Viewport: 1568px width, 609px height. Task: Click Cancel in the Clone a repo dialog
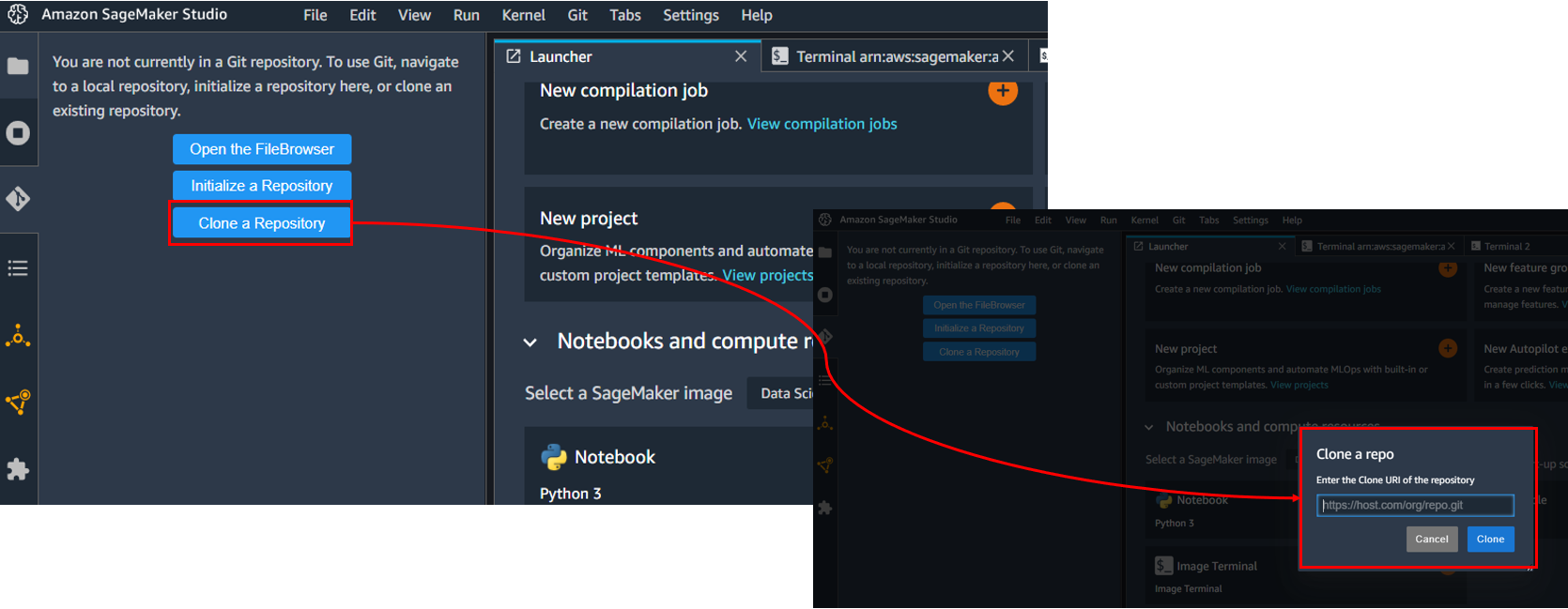point(1432,539)
